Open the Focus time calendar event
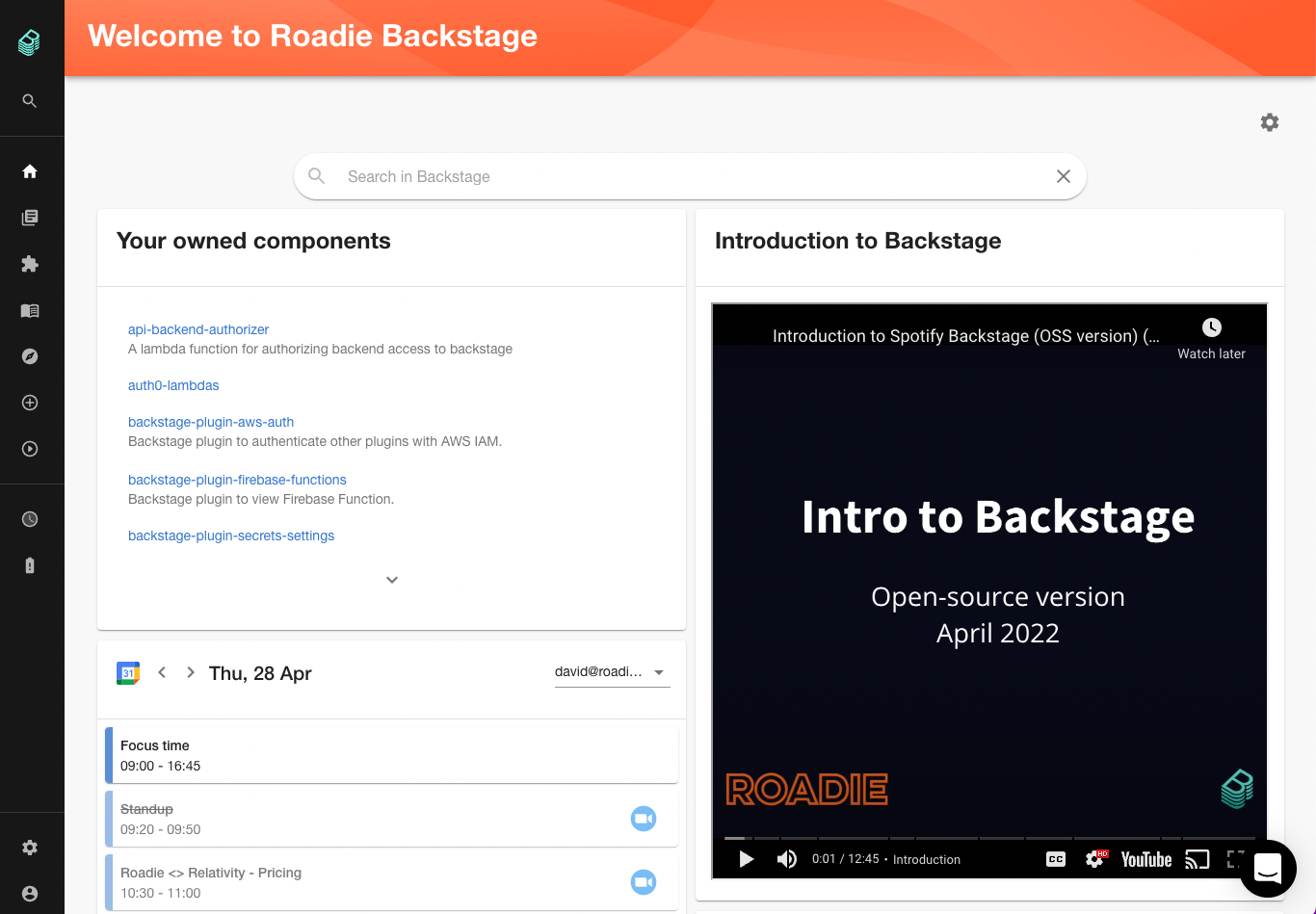 click(x=391, y=755)
